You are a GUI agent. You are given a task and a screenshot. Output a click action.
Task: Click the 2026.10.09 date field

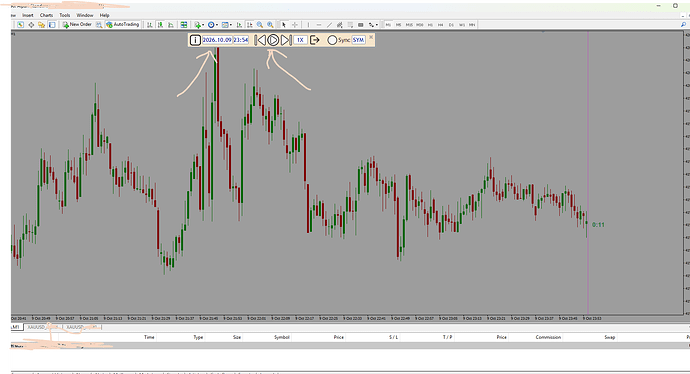(217, 40)
